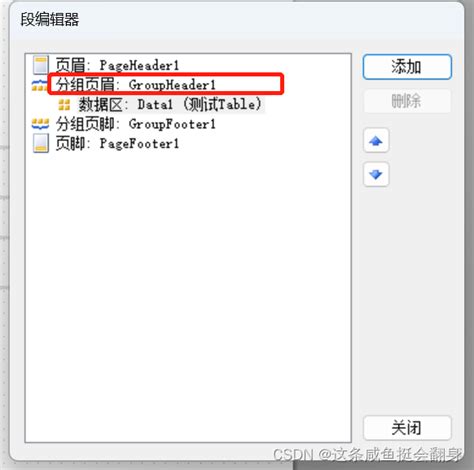
Task: Click the PageFooter1 band icon
Action: click(x=41, y=143)
